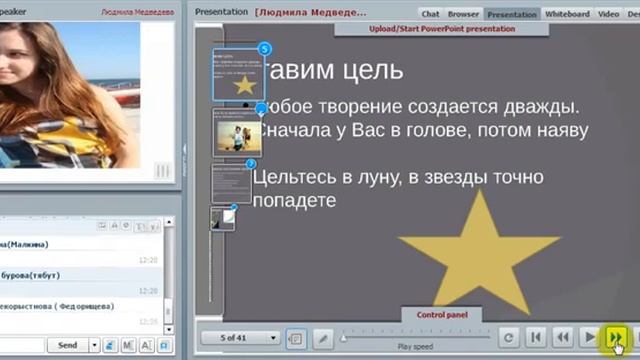Click Upload/Start PowerPoint presentation
Image resolution: width=640 pixels, height=360 pixels.
pyautogui.click(x=442, y=29)
